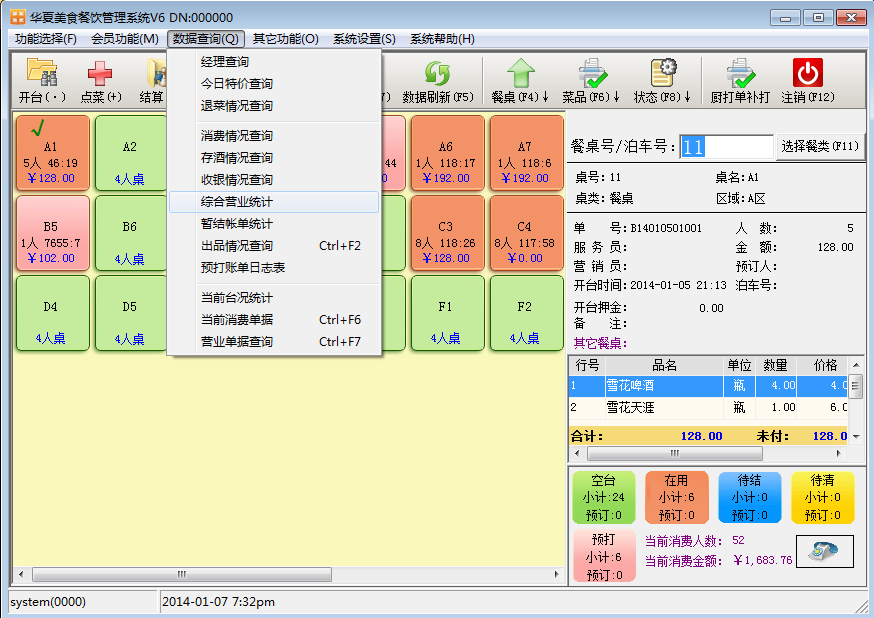The width and height of the screenshot is (874, 618).
Task: Click the 点菜 red plus icon
Action: [x=100, y=73]
